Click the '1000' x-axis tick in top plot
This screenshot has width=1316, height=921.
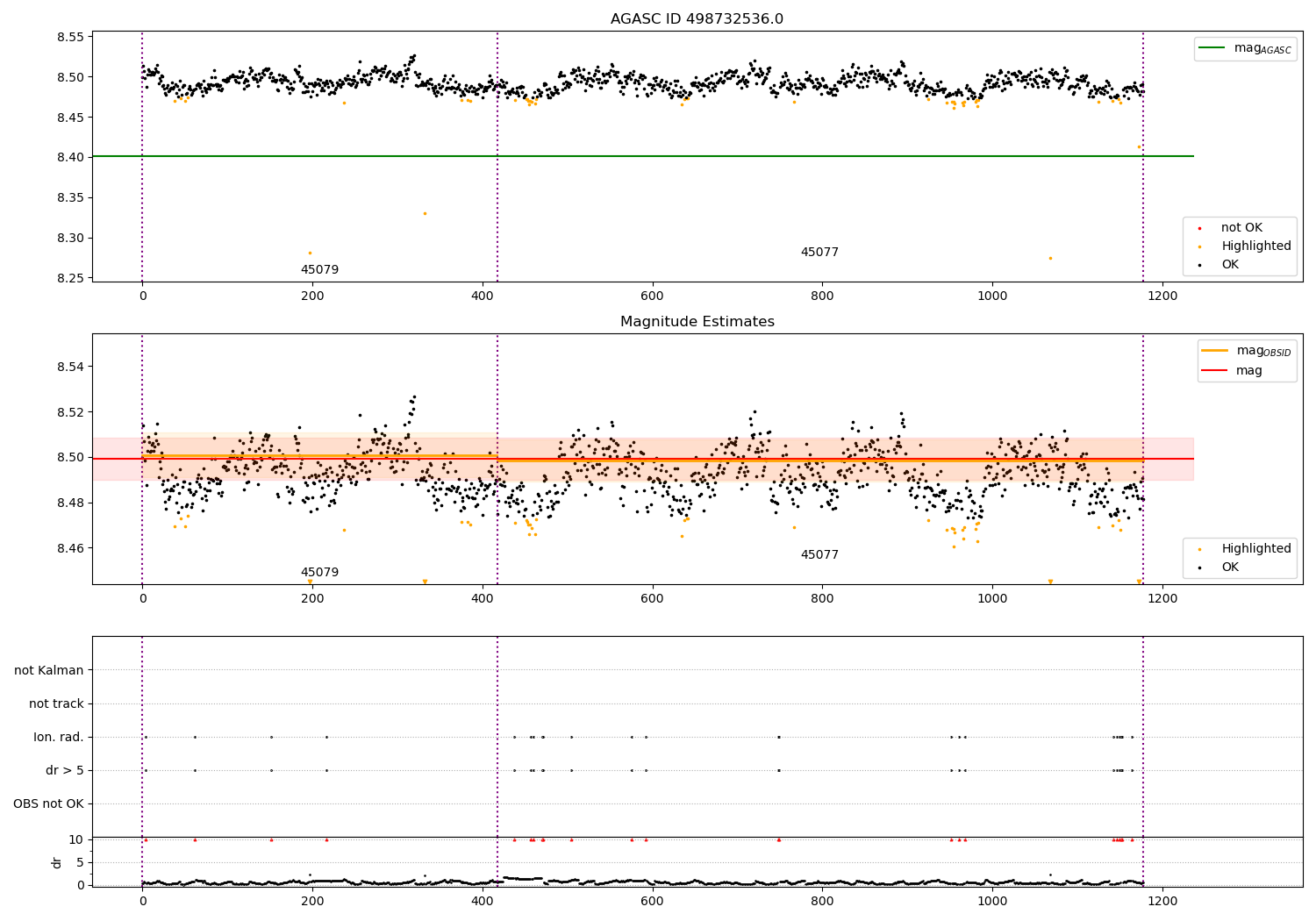pos(992,296)
